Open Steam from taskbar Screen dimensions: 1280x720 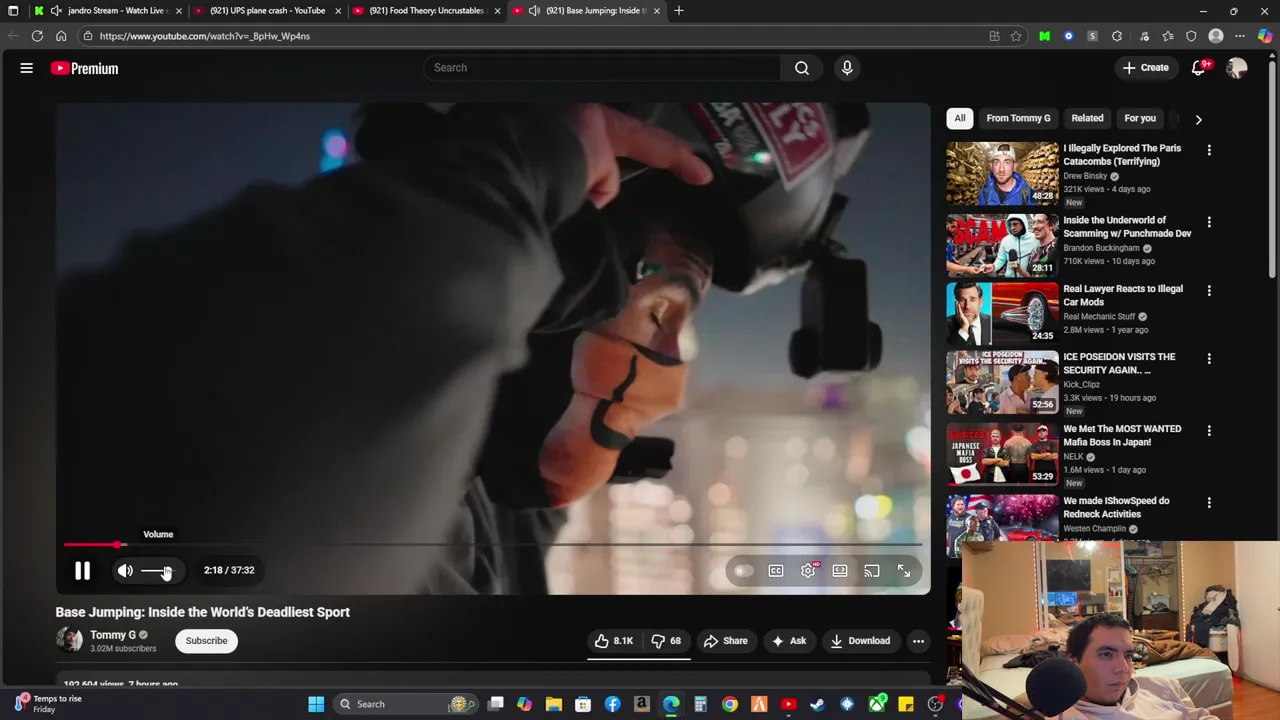click(x=817, y=704)
